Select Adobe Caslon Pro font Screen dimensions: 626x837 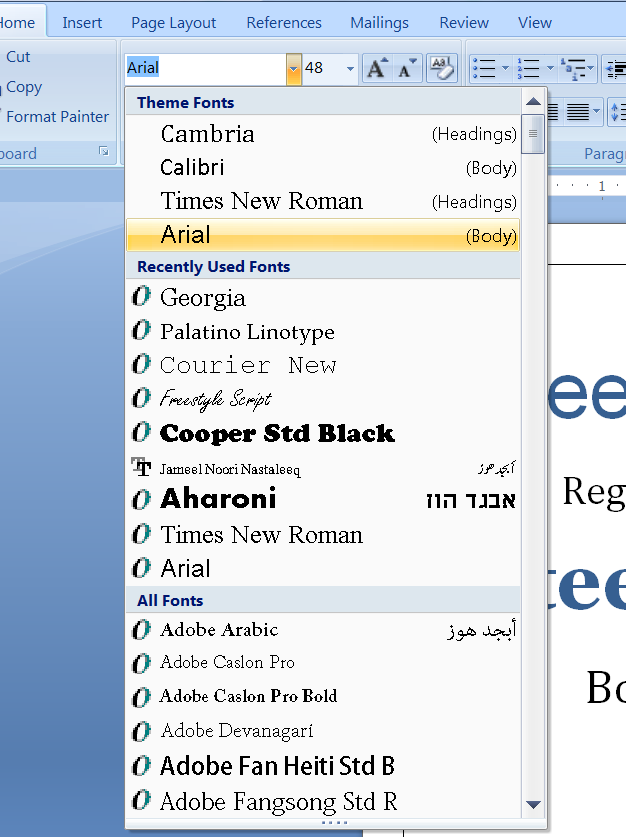(x=323, y=663)
